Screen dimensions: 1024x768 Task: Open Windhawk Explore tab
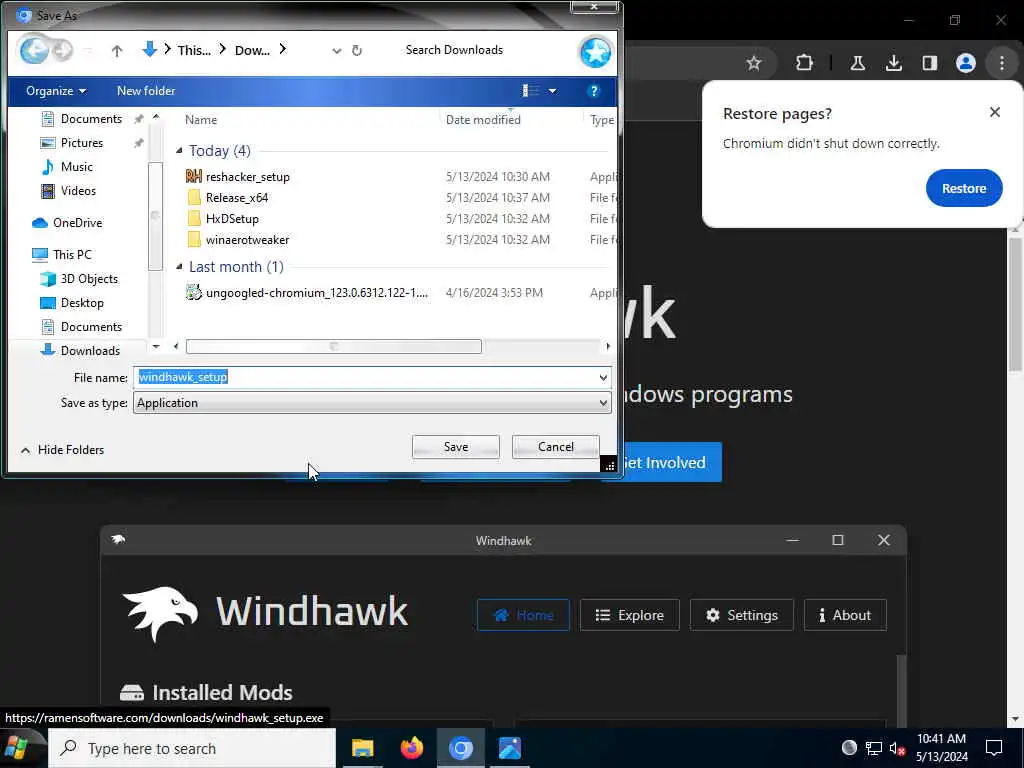[630, 615]
